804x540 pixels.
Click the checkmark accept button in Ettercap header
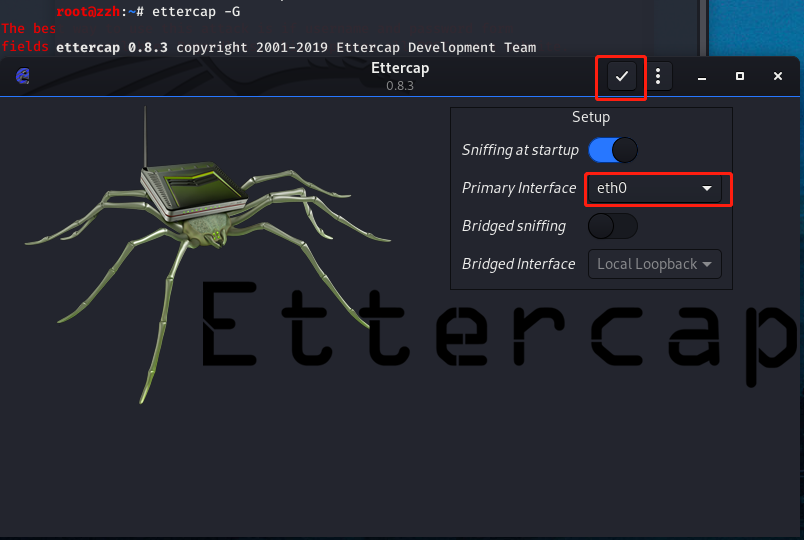point(621,76)
